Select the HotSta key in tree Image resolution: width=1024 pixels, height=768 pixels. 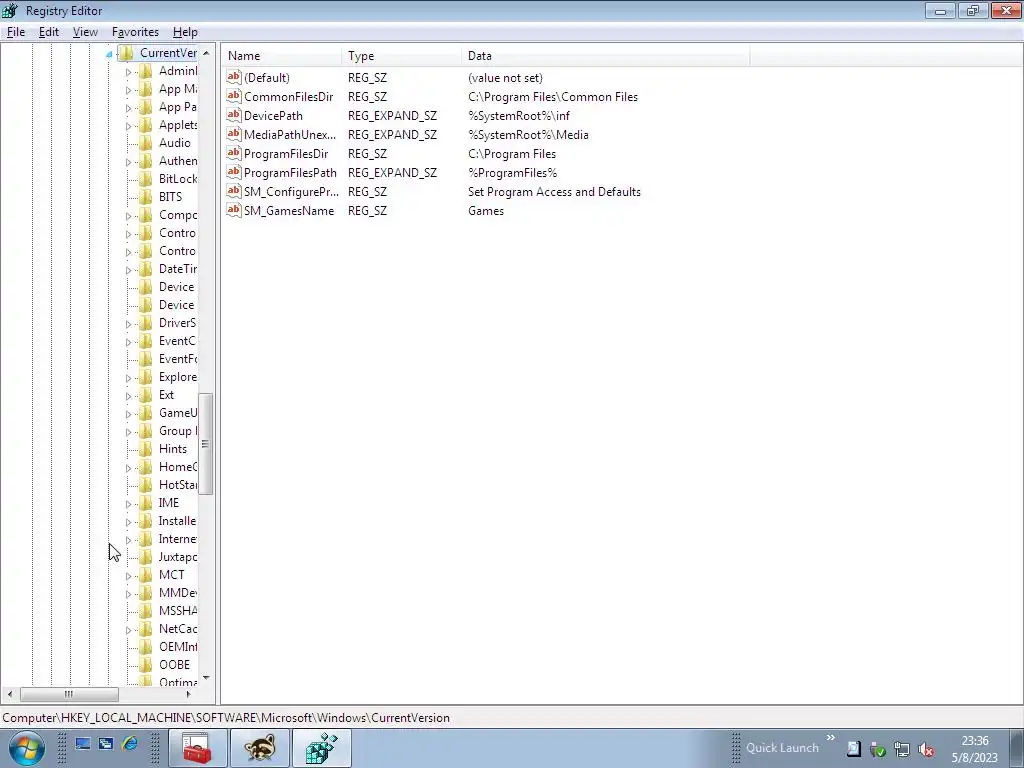coord(178,485)
